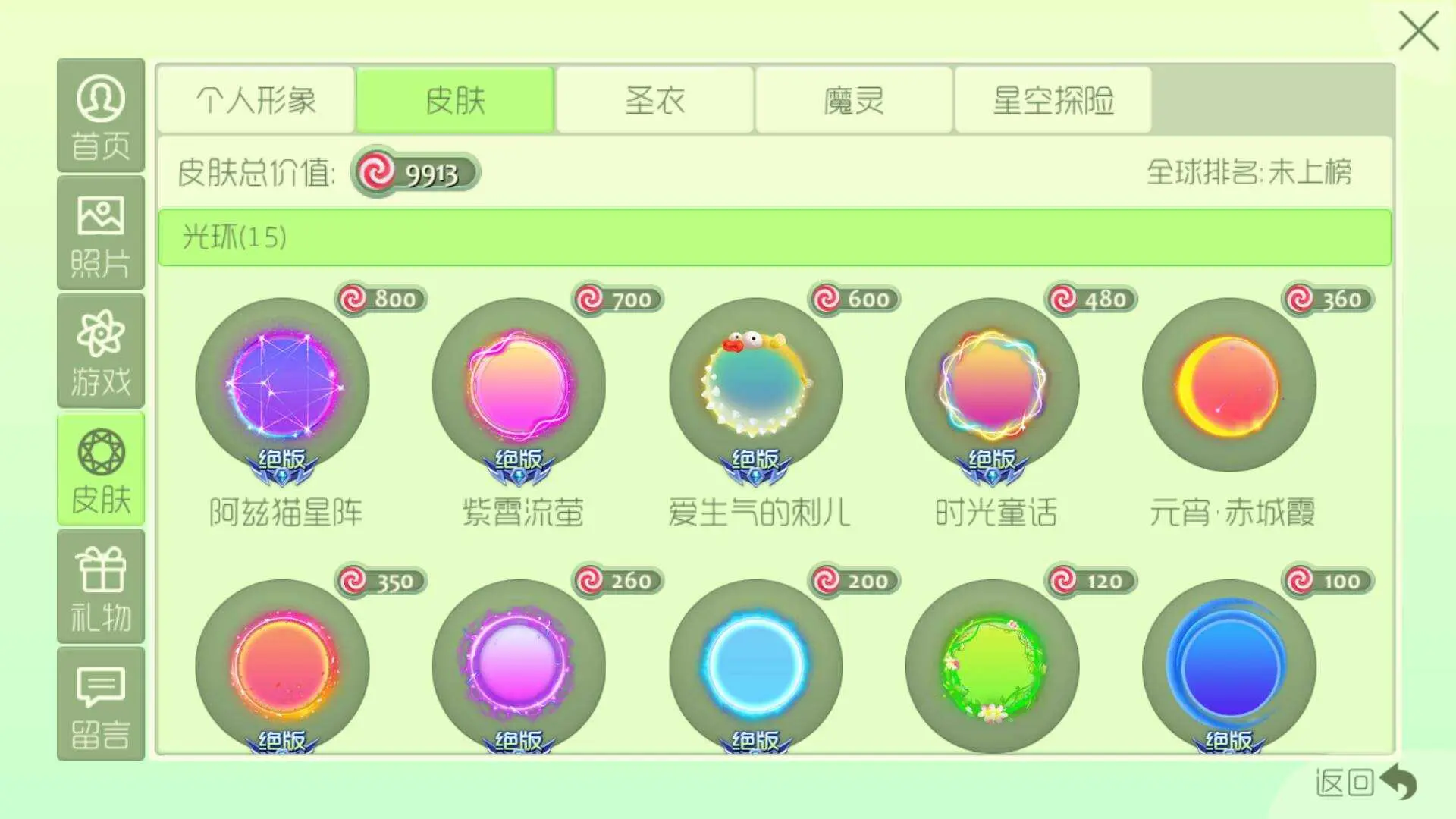Select the 皮肤 skin sidebar icon
1456x819 pixels.
[x=101, y=469]
